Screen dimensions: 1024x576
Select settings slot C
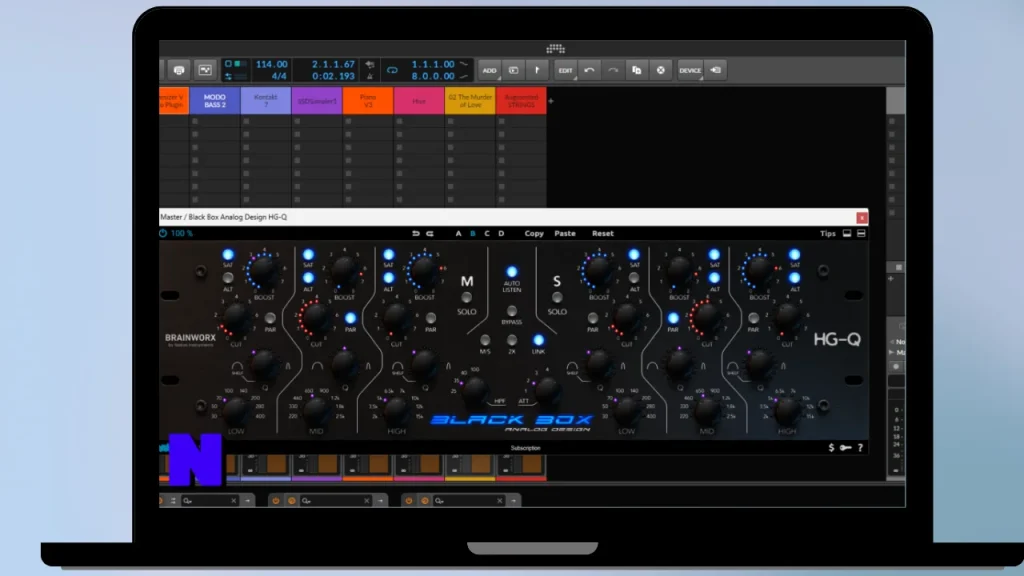pyautogui.click(x=487, y=233)
